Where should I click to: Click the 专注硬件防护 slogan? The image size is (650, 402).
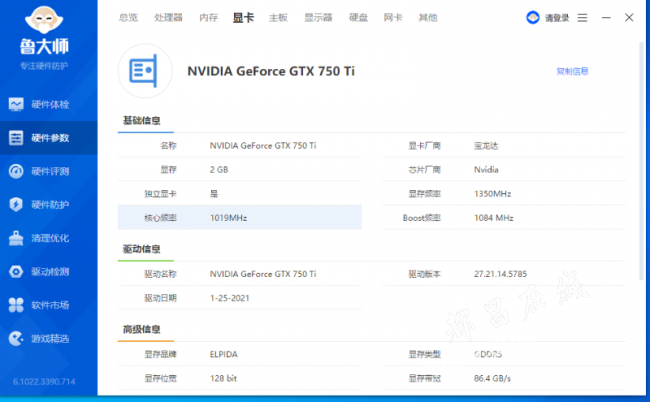pyautogui.click(x=44, y=66)
